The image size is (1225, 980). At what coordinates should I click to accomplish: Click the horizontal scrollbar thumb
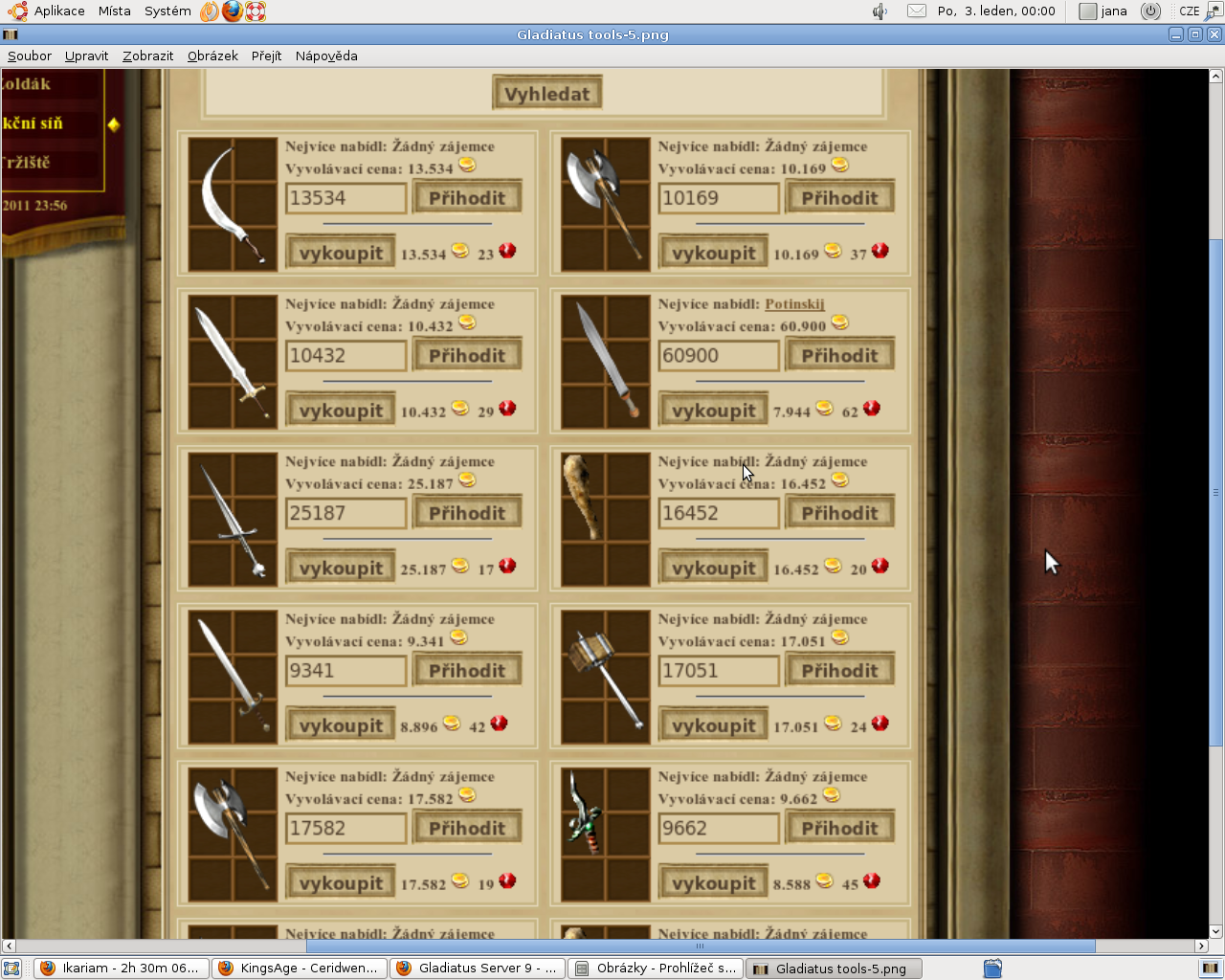tap(700, 946)
